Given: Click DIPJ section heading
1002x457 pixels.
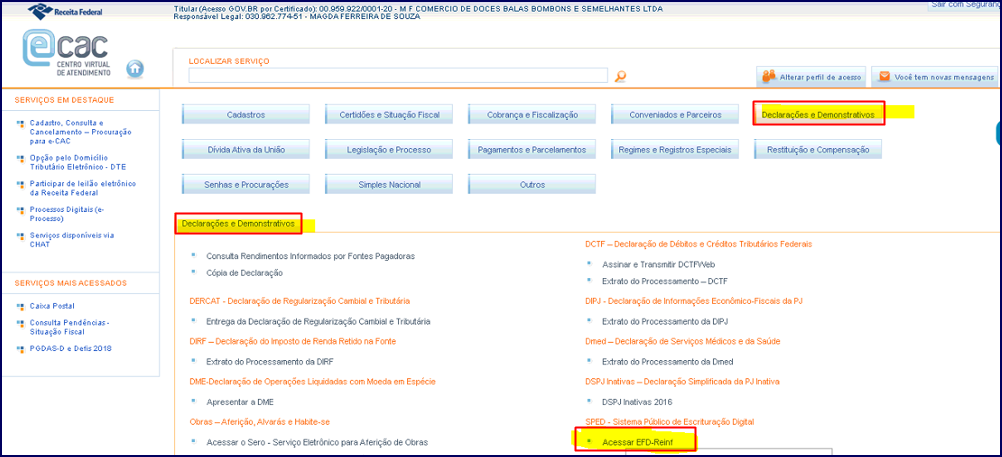Looking at the screenshot, I should [x=693, y=300].
